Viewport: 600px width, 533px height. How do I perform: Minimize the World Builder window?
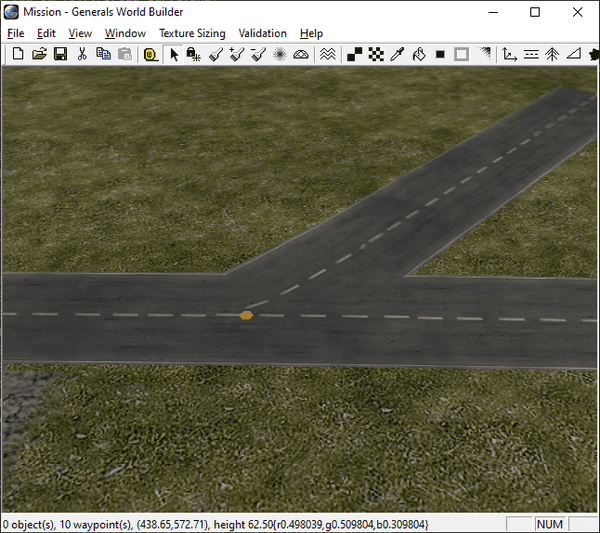[493, 12]
